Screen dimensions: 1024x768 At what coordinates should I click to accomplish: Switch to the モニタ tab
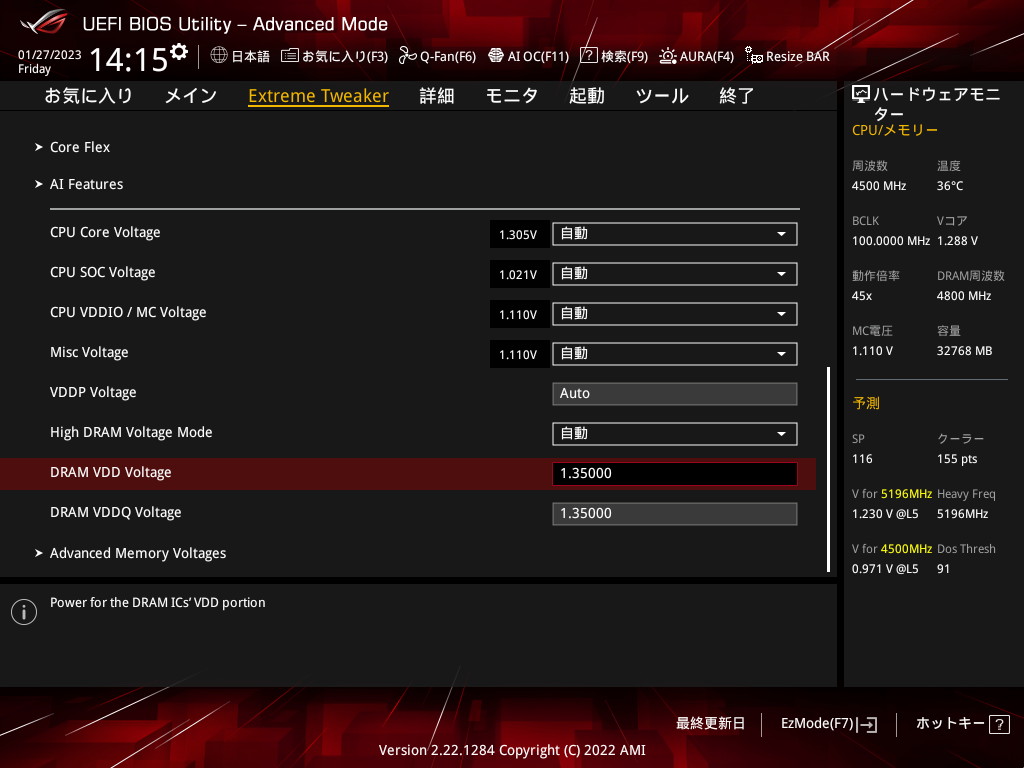click(512, 96)
